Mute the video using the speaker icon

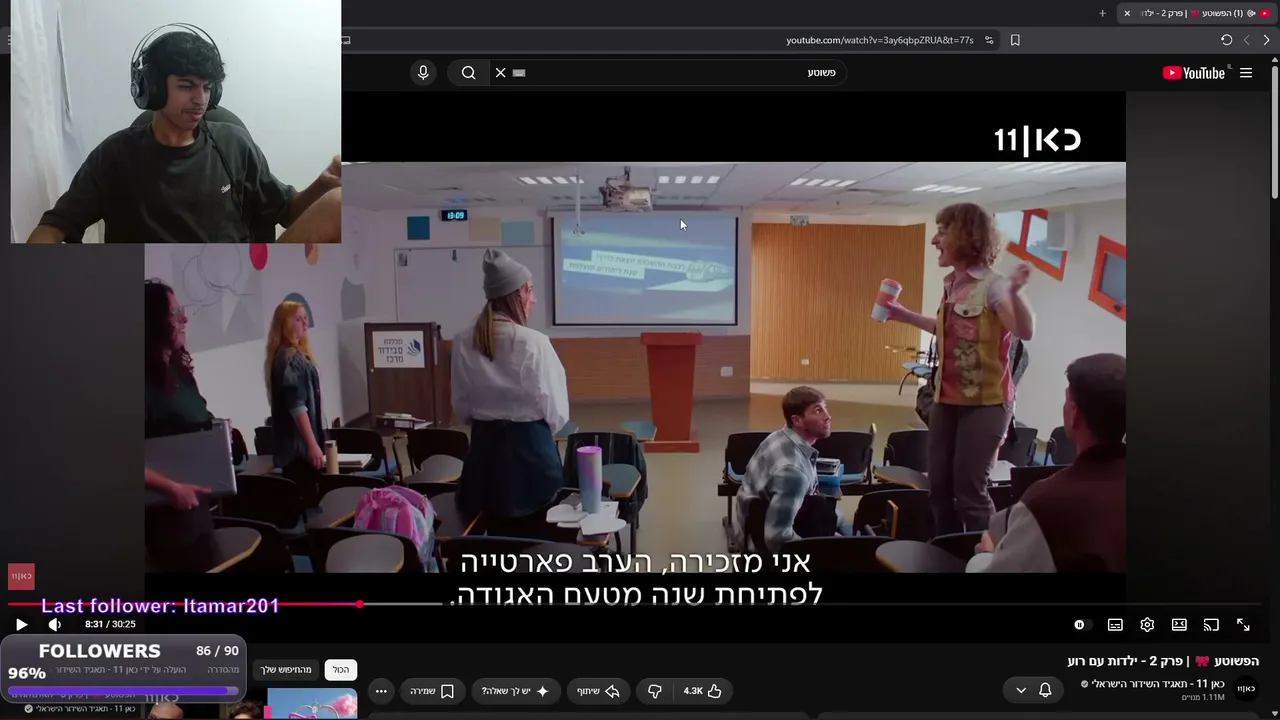coord(55,625)
